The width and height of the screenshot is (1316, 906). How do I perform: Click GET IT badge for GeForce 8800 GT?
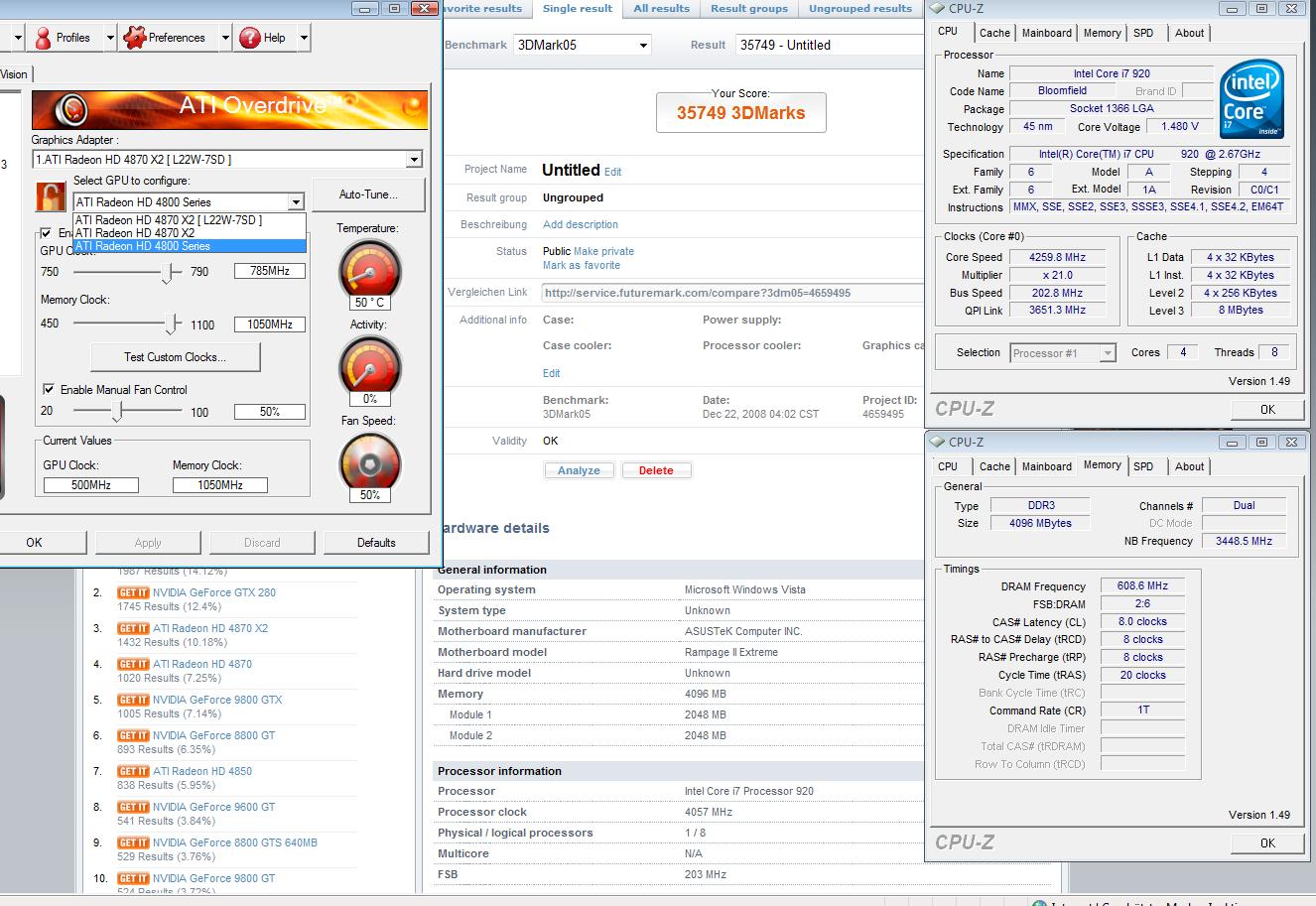(133, 735)
